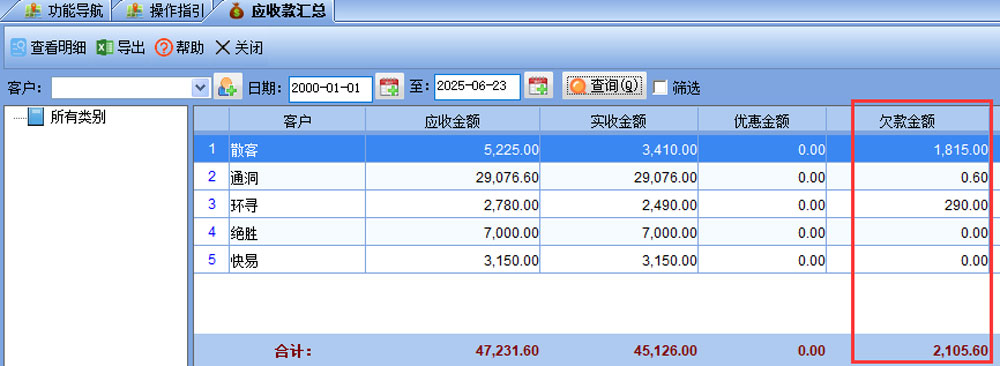Image resolution: width=1000 pixels, height=366 pixels.
Task: Switch to the 操作指引 tab
Action: [x=165, y=10]
